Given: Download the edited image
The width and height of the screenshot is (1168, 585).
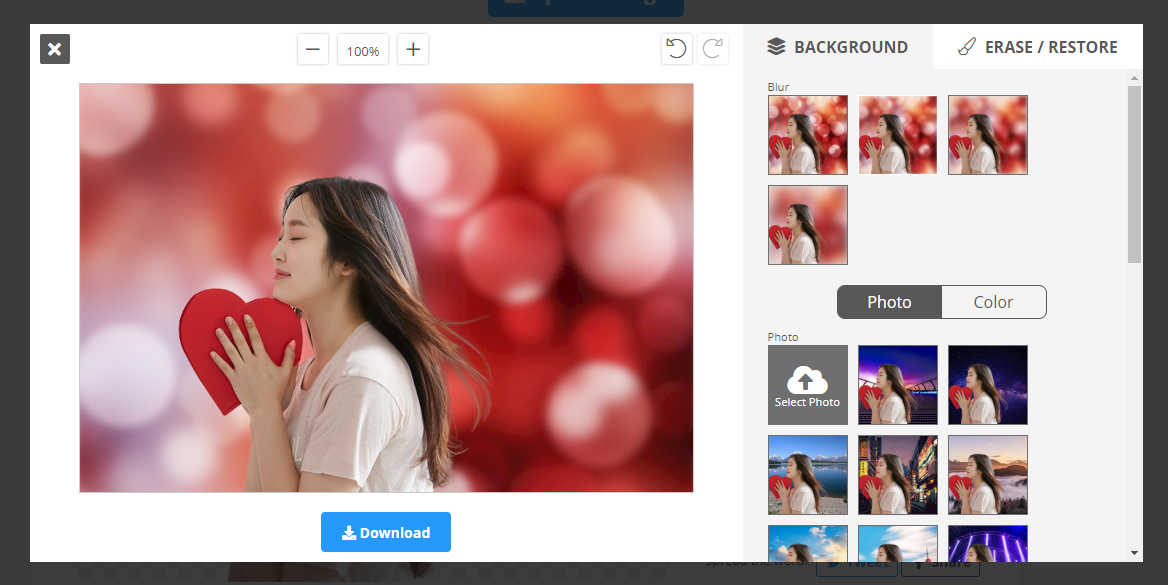Looking at the screenshot, I should point(386,532).
